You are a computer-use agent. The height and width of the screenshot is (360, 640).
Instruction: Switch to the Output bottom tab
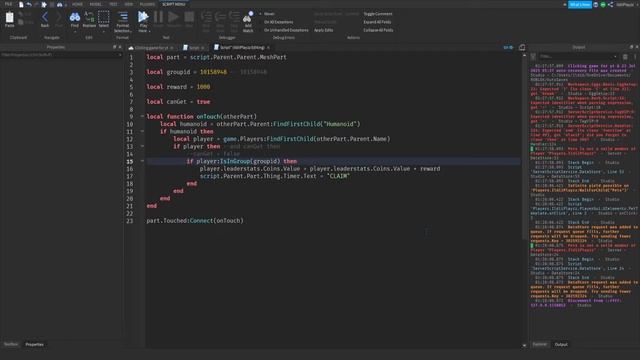point(561,344)
